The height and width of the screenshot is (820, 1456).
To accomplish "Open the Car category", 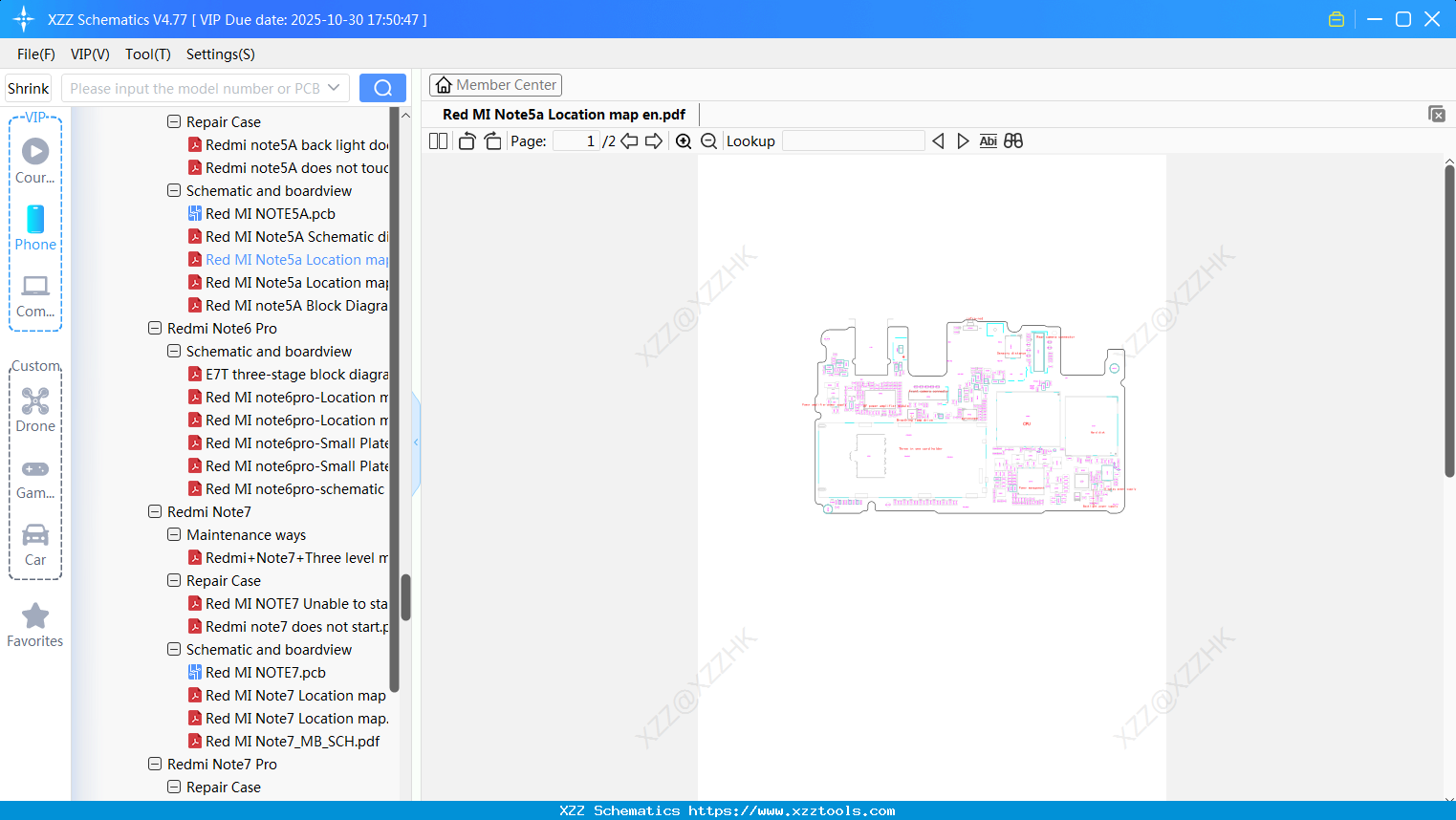I will 35,544.
